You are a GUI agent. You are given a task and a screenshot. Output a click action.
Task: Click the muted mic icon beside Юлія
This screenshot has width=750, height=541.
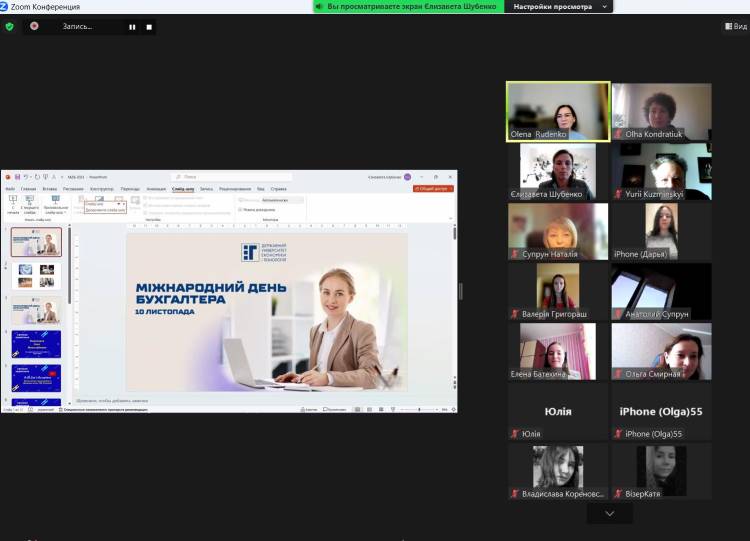514,434
